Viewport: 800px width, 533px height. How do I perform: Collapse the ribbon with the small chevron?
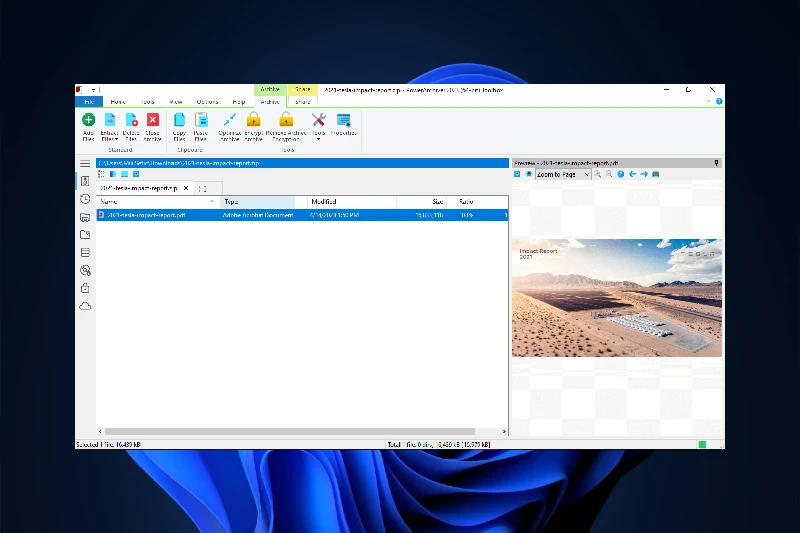tap(708, 101)
